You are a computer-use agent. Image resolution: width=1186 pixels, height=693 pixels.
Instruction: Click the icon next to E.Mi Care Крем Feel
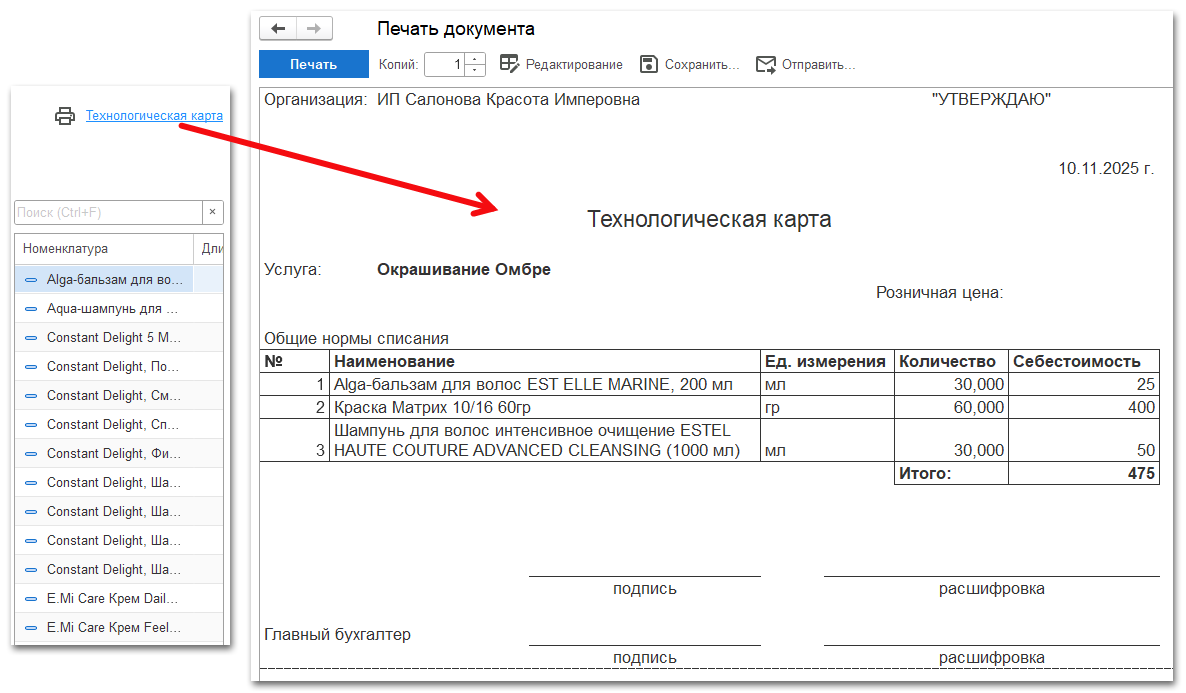31,628
